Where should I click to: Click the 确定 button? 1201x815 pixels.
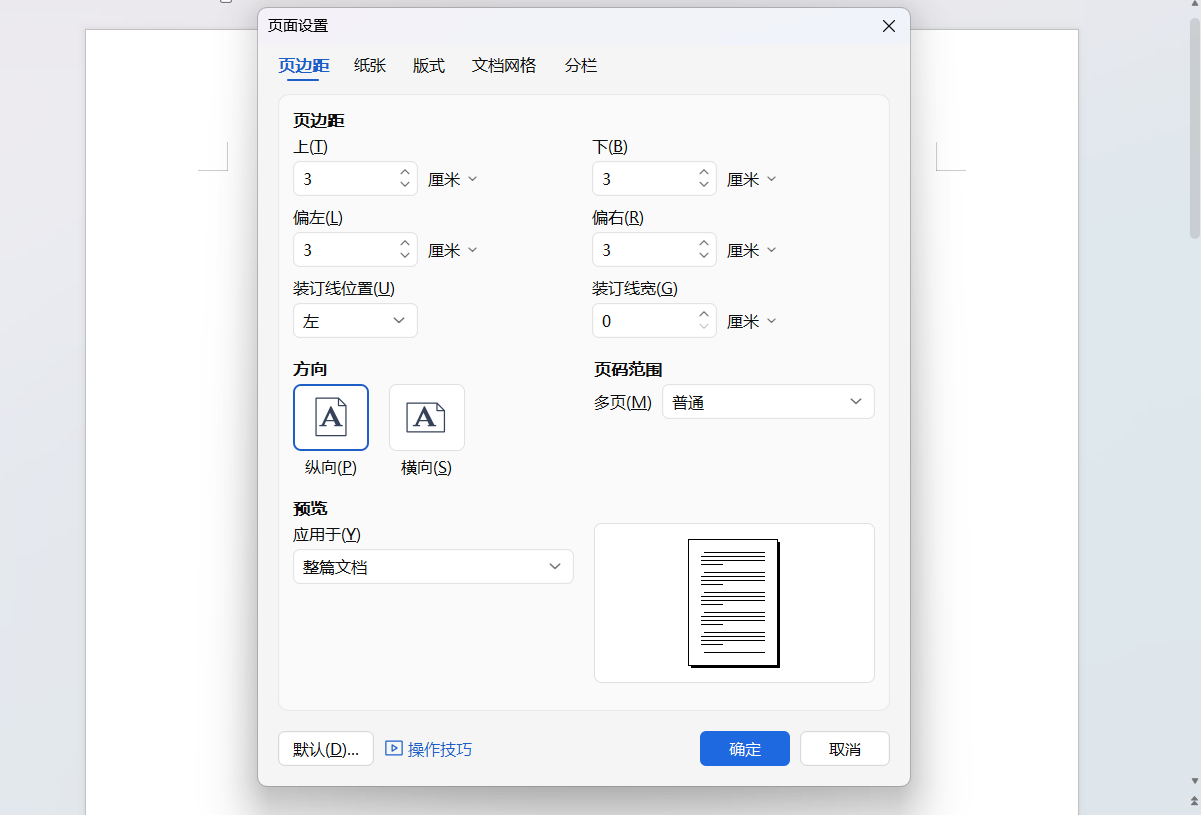[744, 748]
